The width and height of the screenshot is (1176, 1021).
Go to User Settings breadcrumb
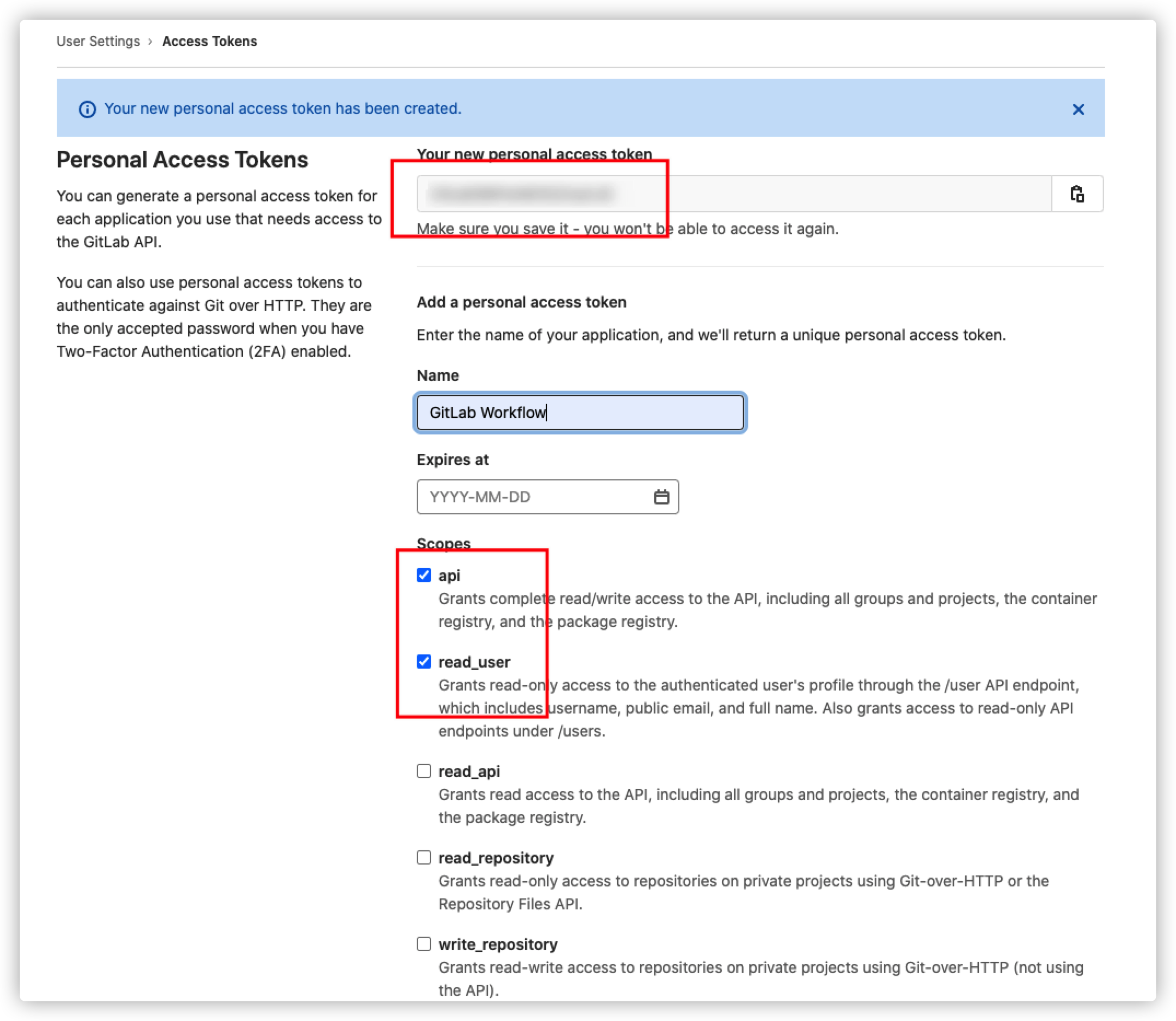pos(98,41)
